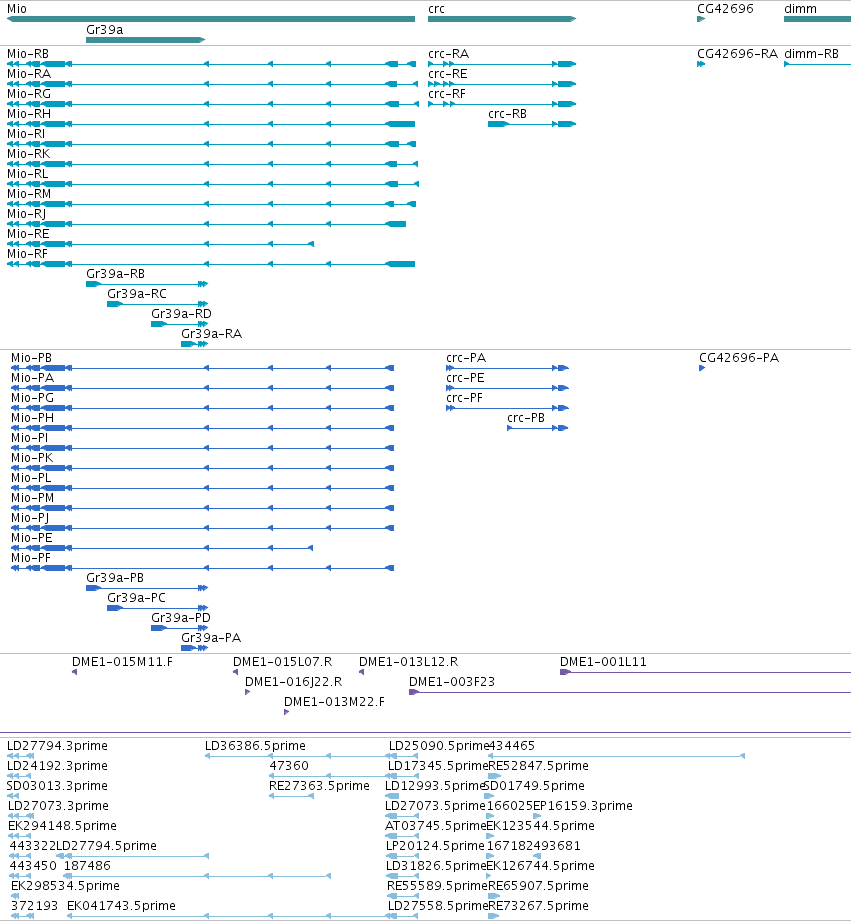Select the CG42696 gene label
This screenshot has width=851, height=921.
point(725,9)
